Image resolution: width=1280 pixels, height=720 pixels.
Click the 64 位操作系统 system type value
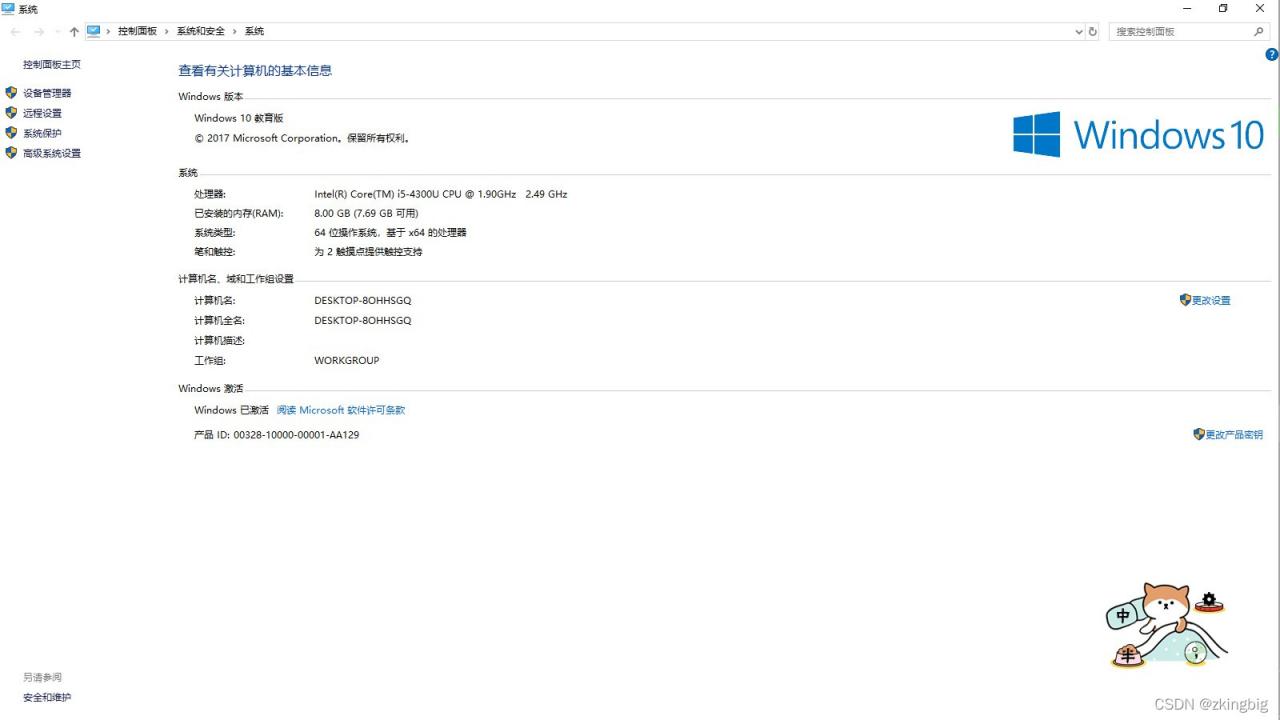tap(390, 232)
